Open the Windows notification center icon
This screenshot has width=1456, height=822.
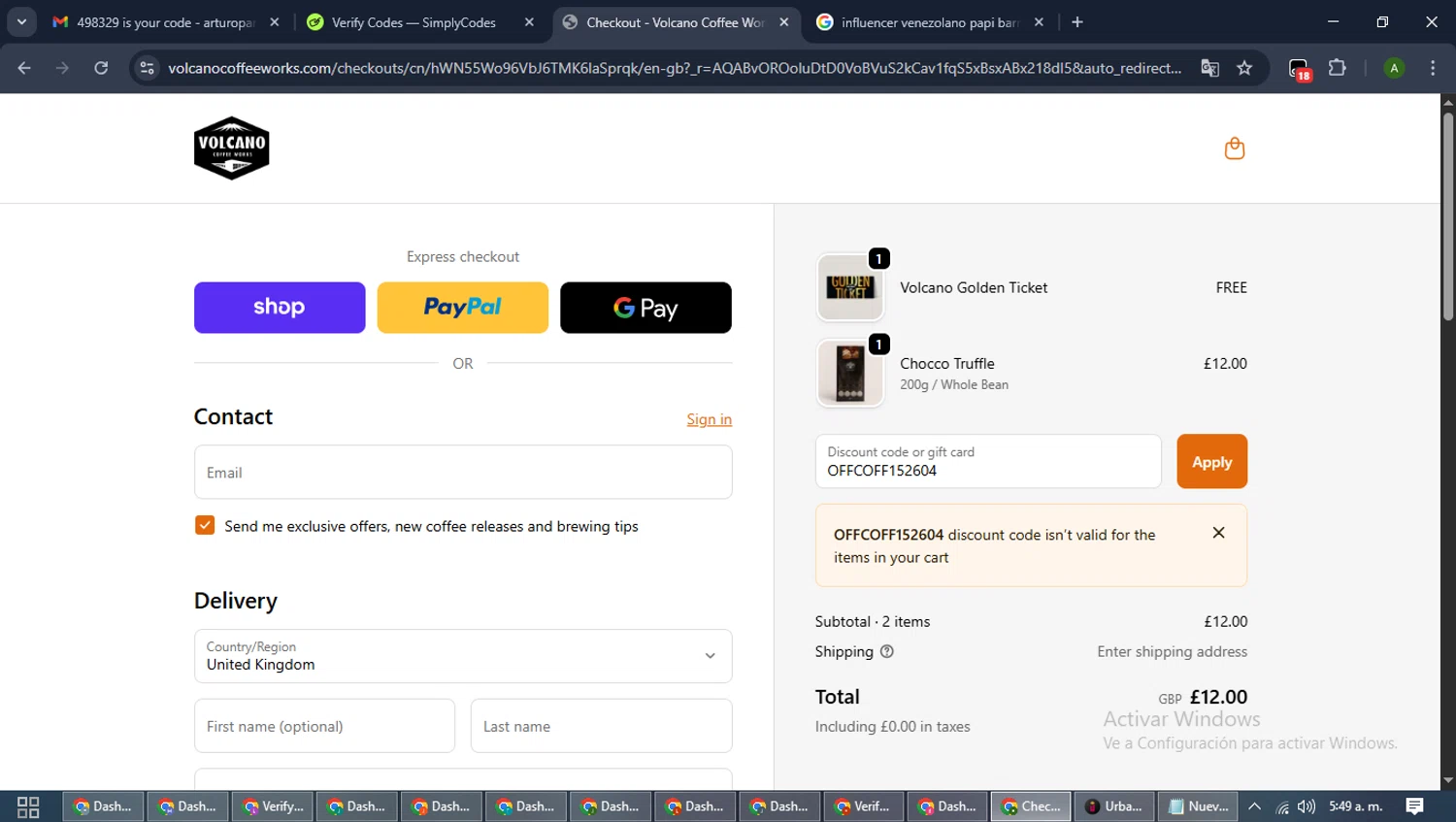(1414, 806)
